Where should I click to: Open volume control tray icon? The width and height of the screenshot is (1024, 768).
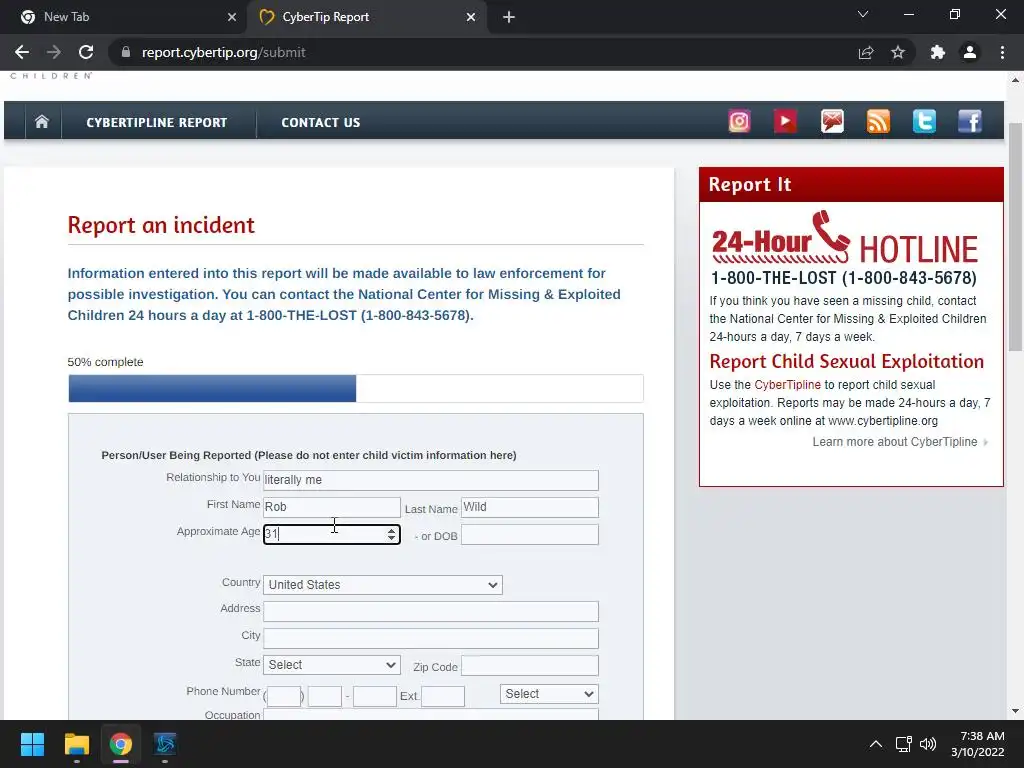pos(927,744)
